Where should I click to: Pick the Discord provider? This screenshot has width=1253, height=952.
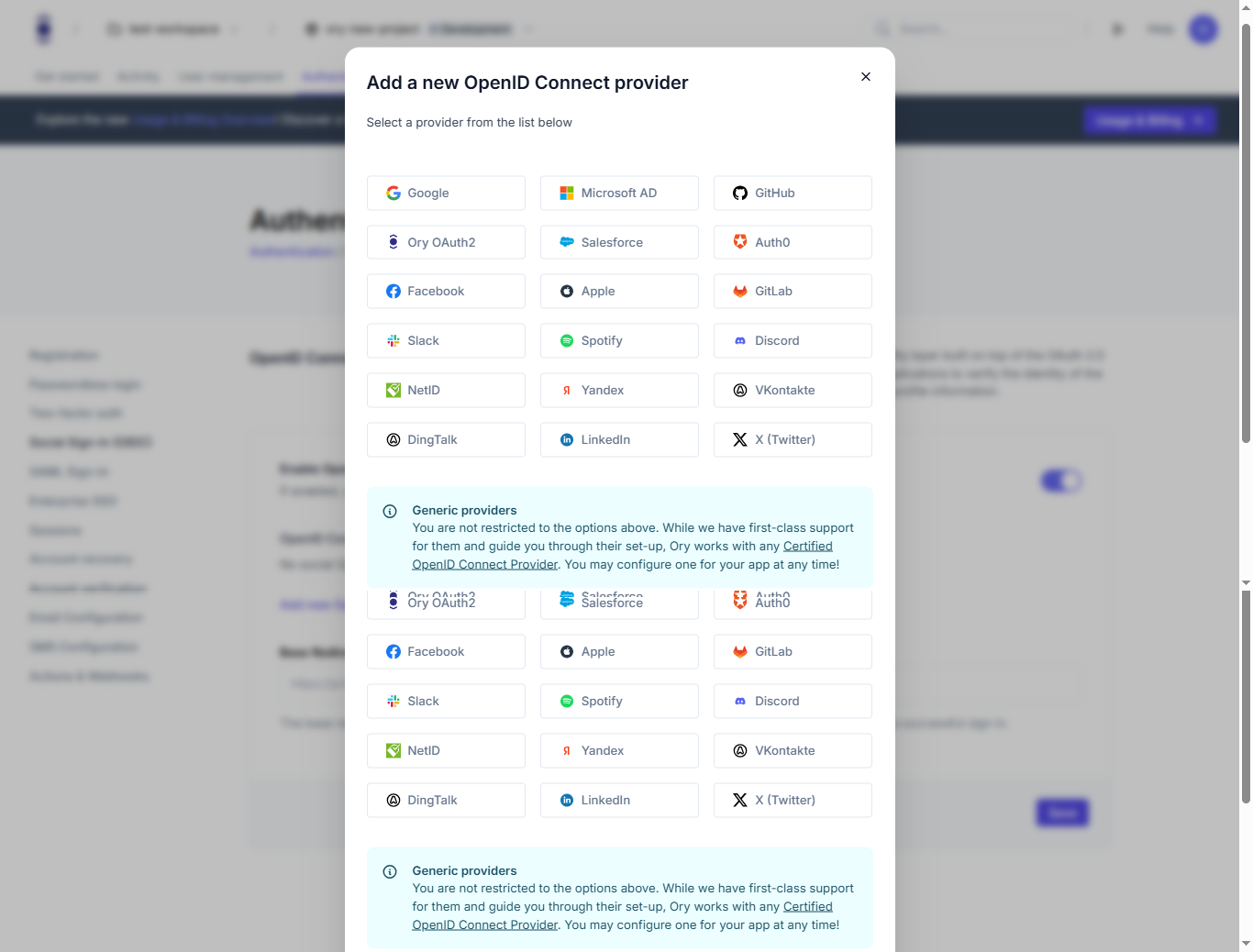[792, 340]
